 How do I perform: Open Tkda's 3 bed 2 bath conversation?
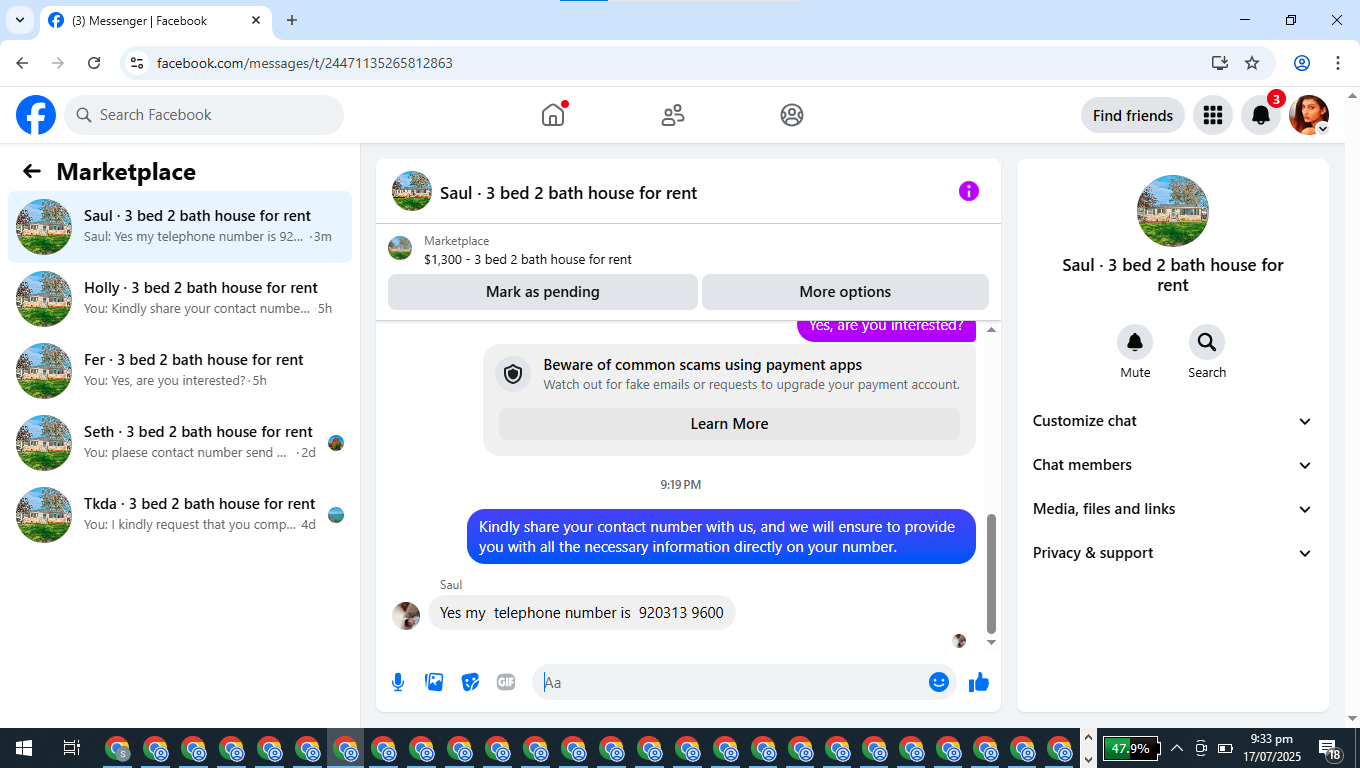tap(180, 515)
